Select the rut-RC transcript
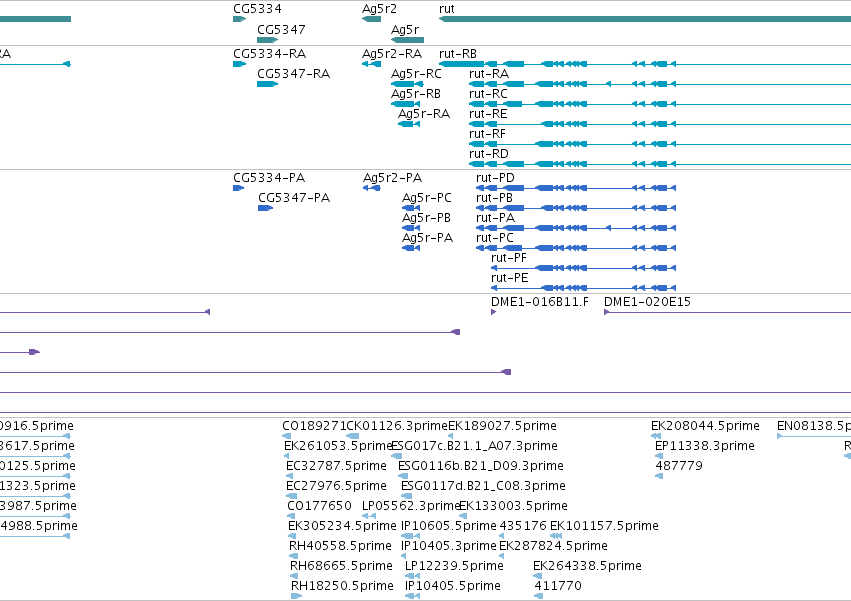The image size is (851, 601). click(x=660, y=104)
